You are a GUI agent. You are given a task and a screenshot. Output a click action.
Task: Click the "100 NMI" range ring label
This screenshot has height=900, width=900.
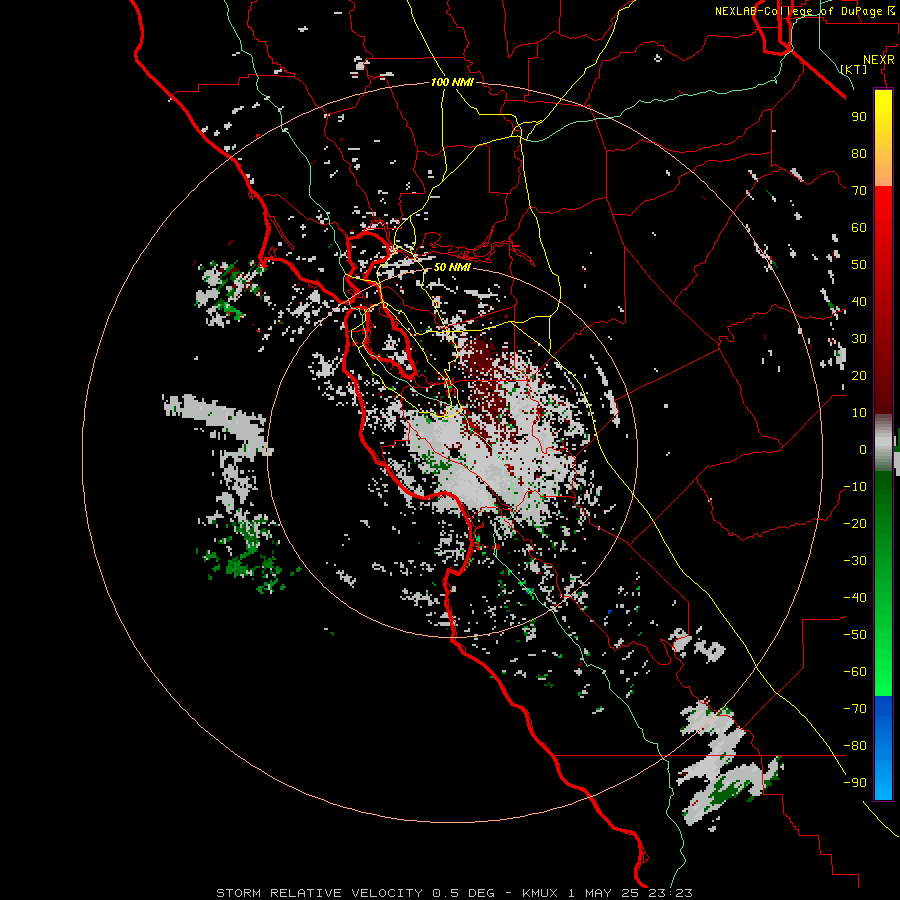(452, 82)
